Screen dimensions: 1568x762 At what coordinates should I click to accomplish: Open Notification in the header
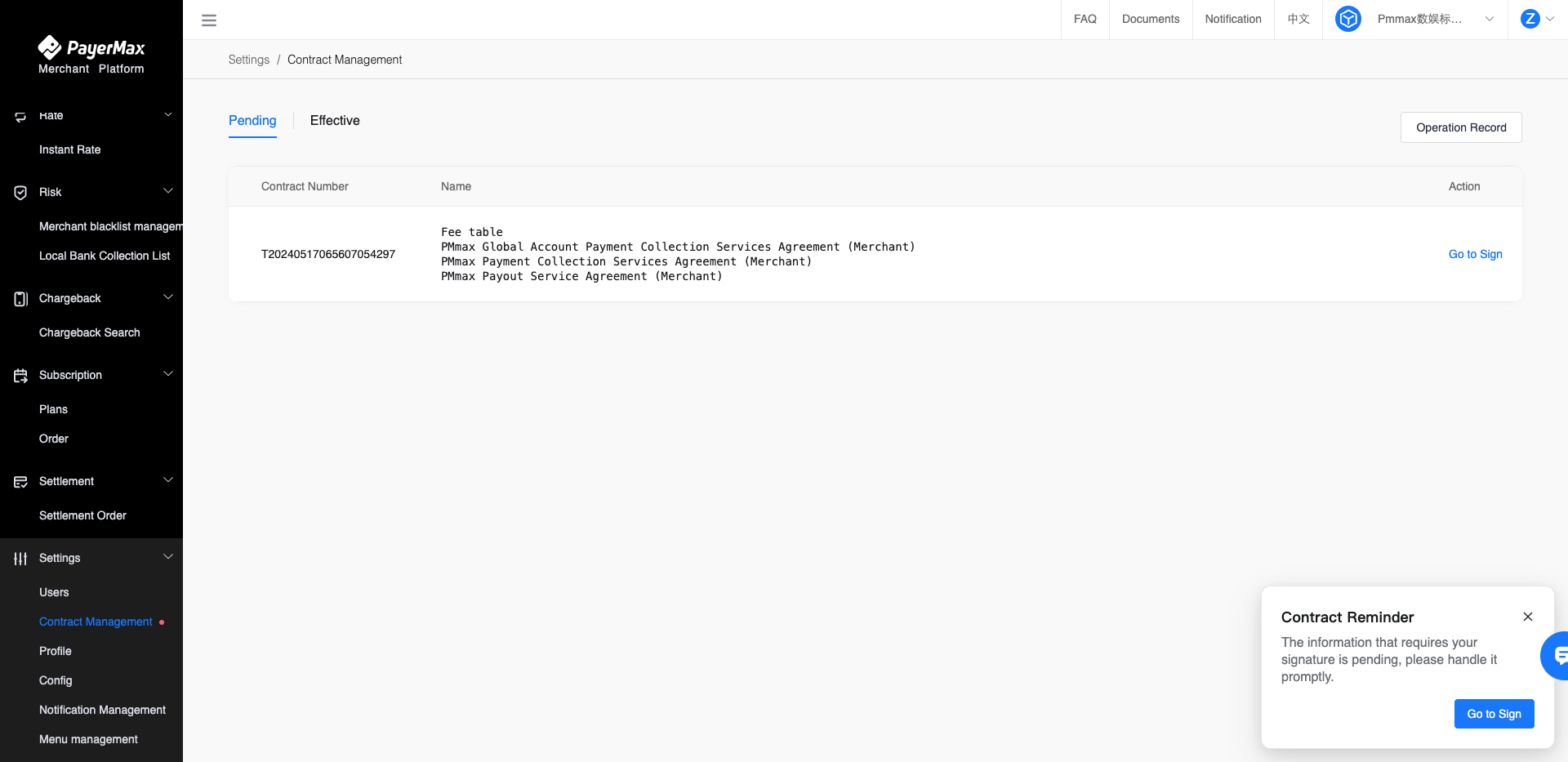point(1233,19)
